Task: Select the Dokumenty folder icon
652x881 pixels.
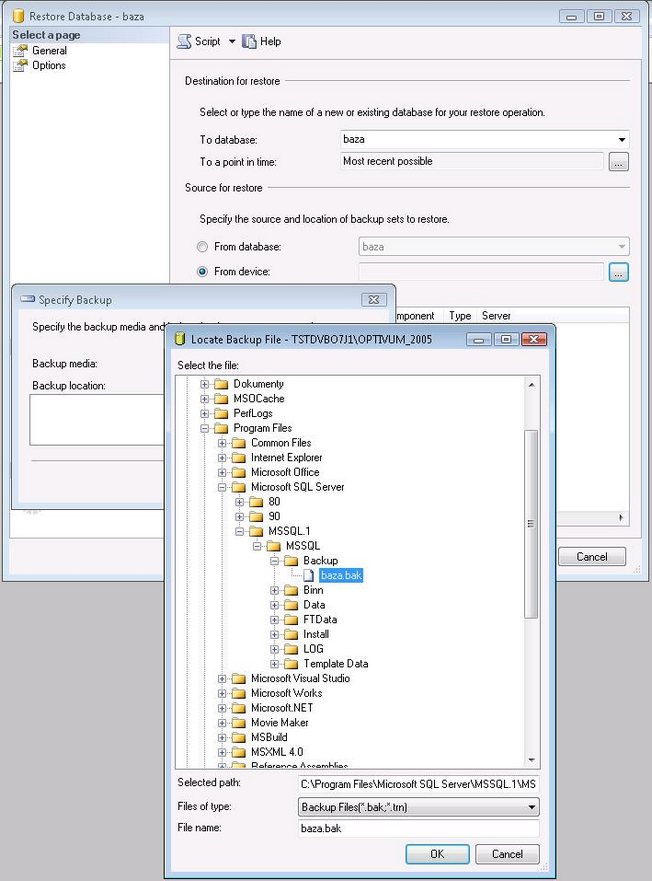Action: (x=221, y=384)
